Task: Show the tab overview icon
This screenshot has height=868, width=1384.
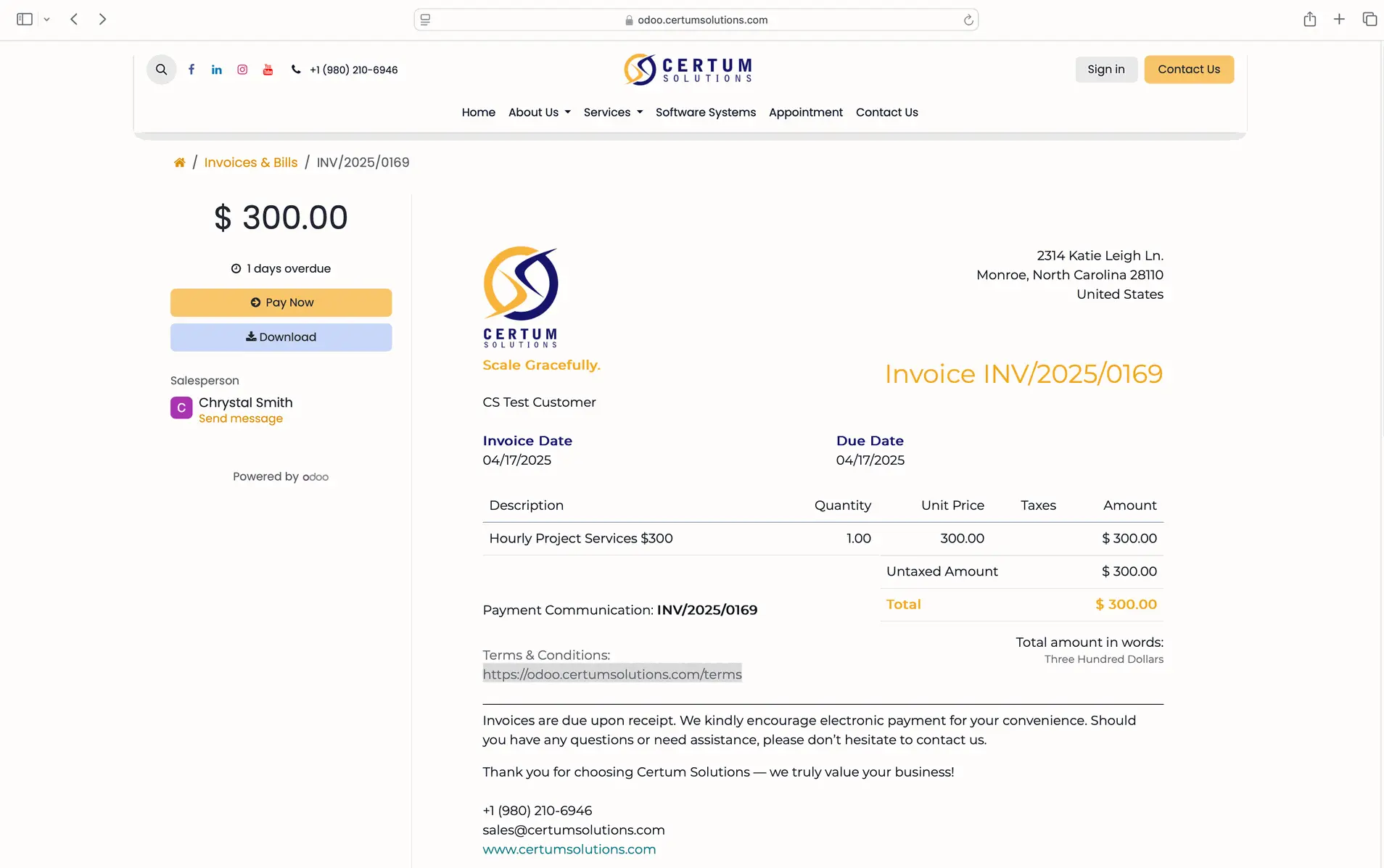Action: (x=1369, y=20)
